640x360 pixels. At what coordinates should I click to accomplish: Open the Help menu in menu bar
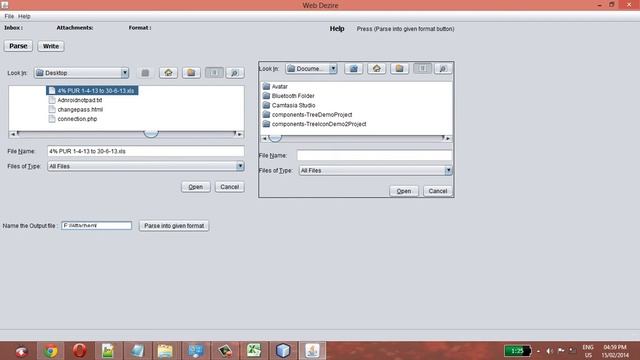(24, 16)
